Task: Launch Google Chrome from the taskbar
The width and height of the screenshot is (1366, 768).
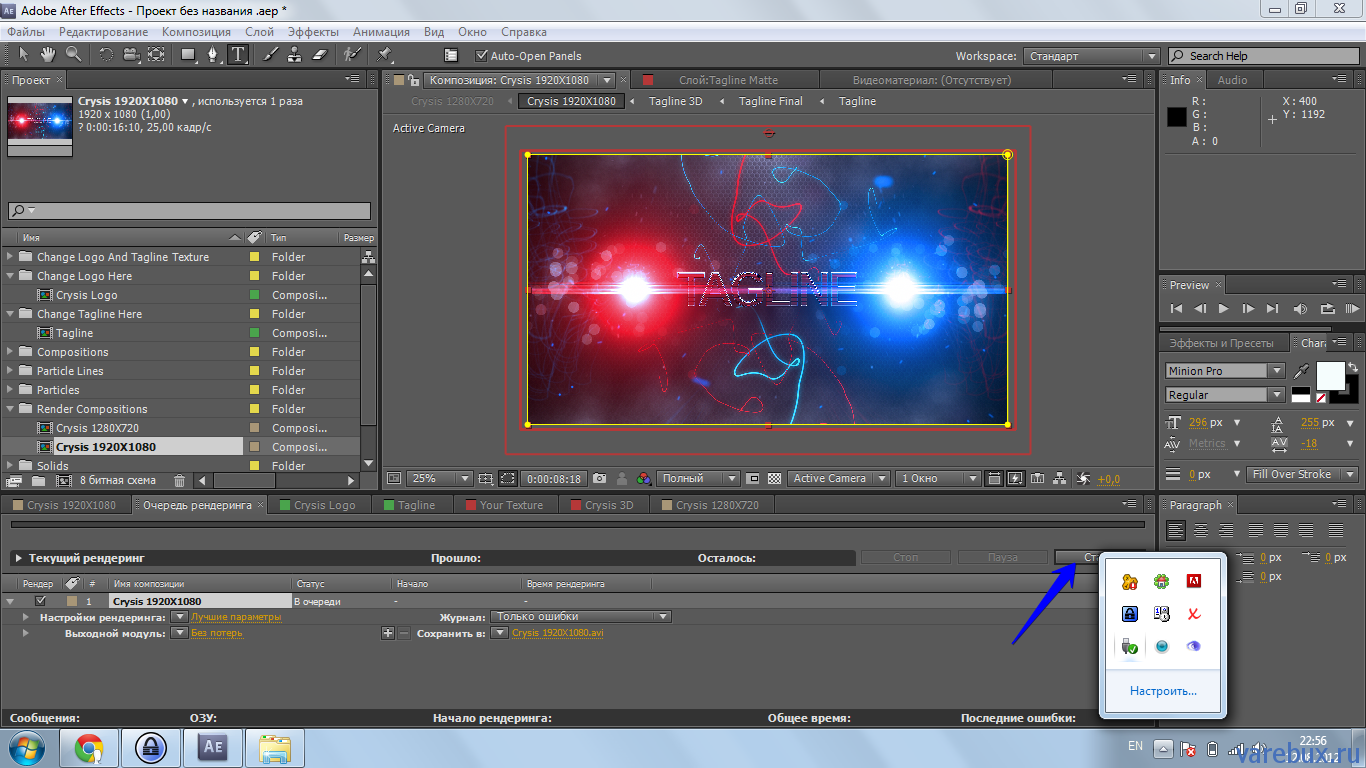Action: (x=88, y=747)
